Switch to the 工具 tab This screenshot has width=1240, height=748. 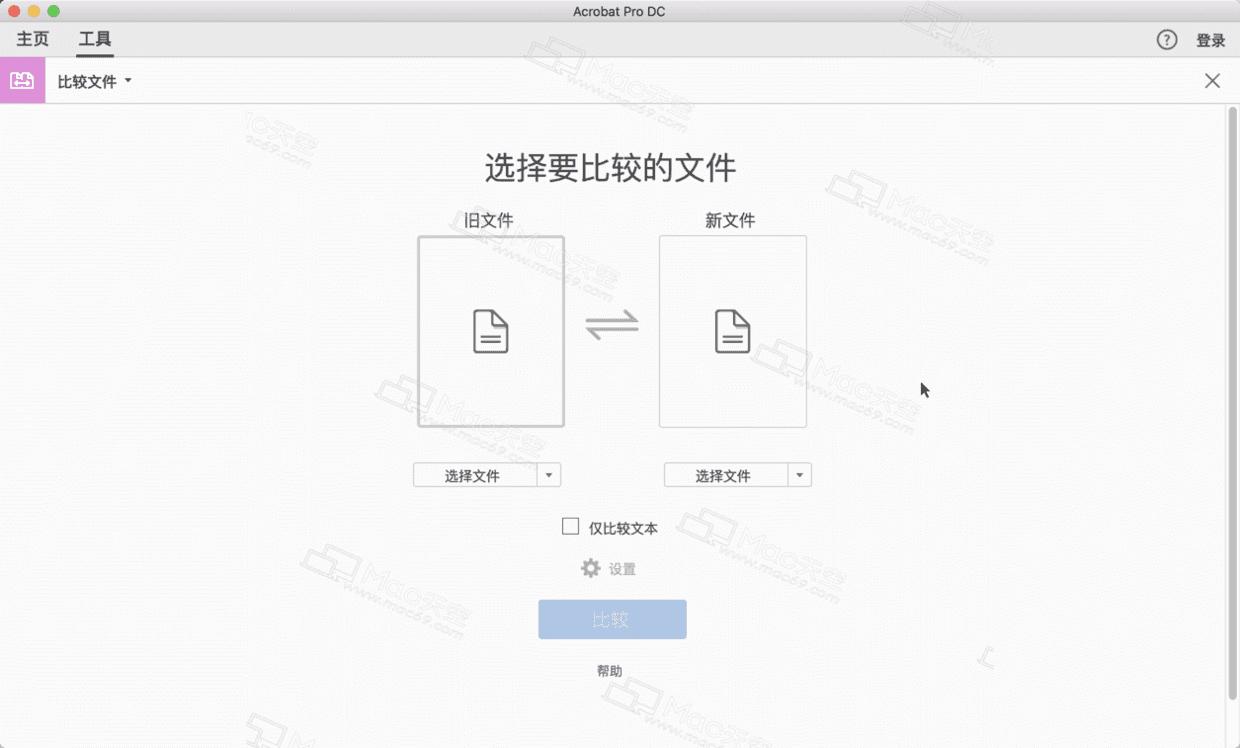point(94,40)
